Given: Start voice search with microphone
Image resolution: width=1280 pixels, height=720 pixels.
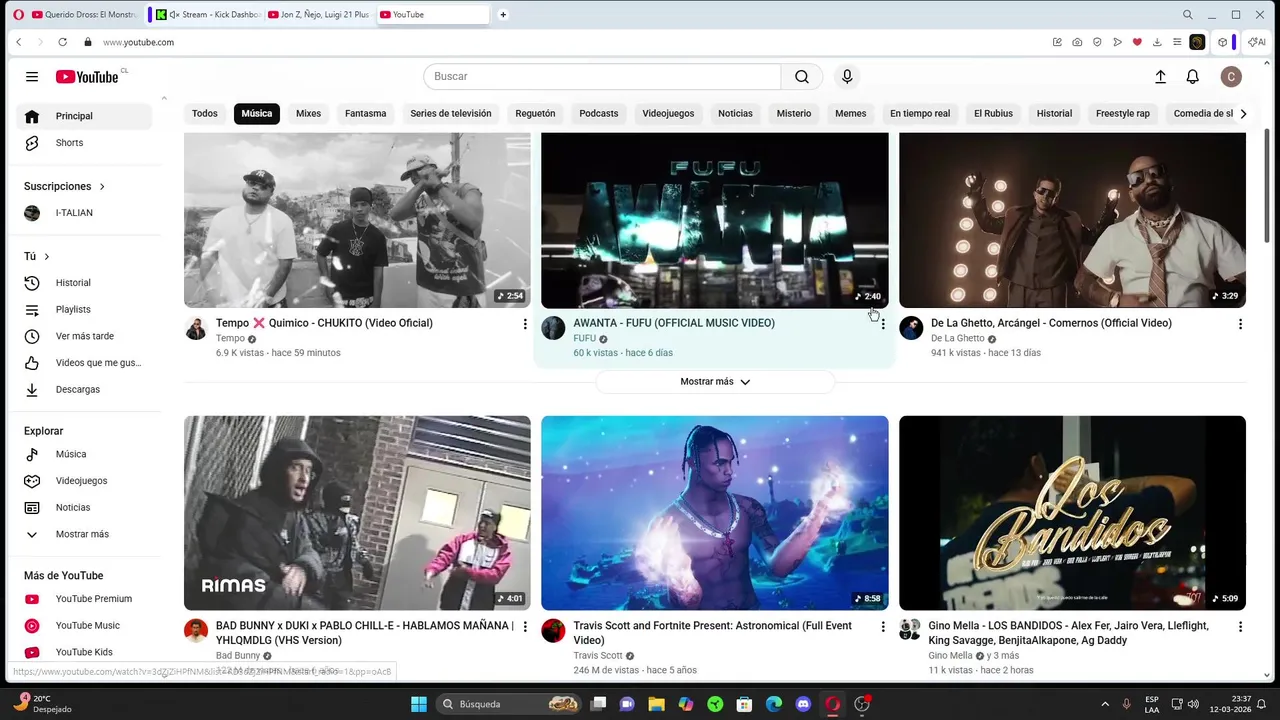Looking at the screenshot, I should tap(847, 77).
